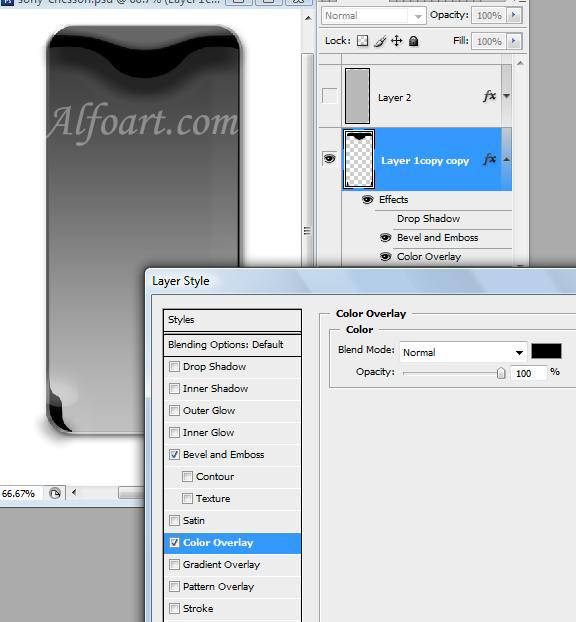Enable the Texture checkbox
This screenshot has height=622, width=576.
[187, 498]
